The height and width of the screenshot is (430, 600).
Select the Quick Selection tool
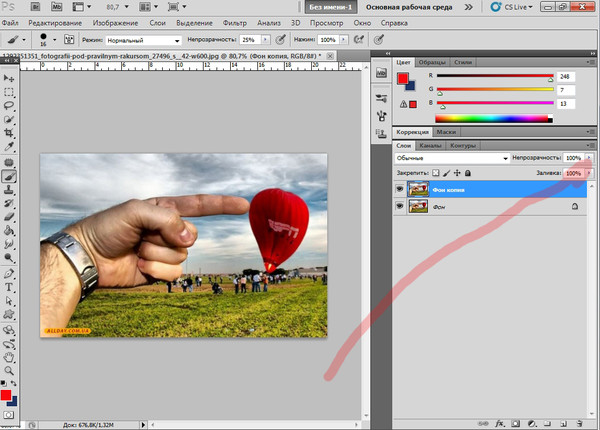pyautogui.click(x=9, y=119)
